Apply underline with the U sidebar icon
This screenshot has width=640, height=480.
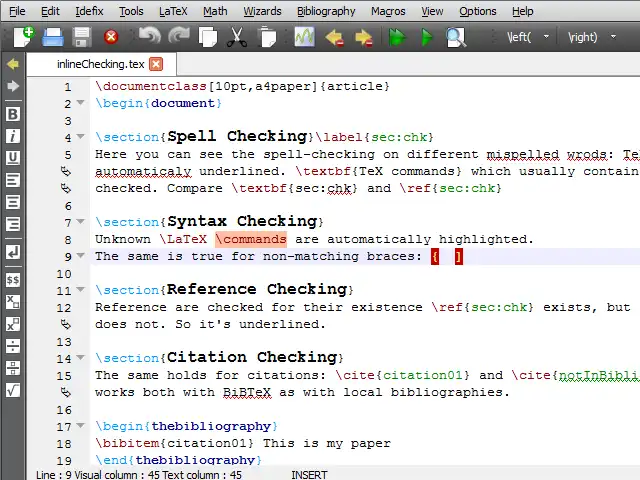point(13,158)
